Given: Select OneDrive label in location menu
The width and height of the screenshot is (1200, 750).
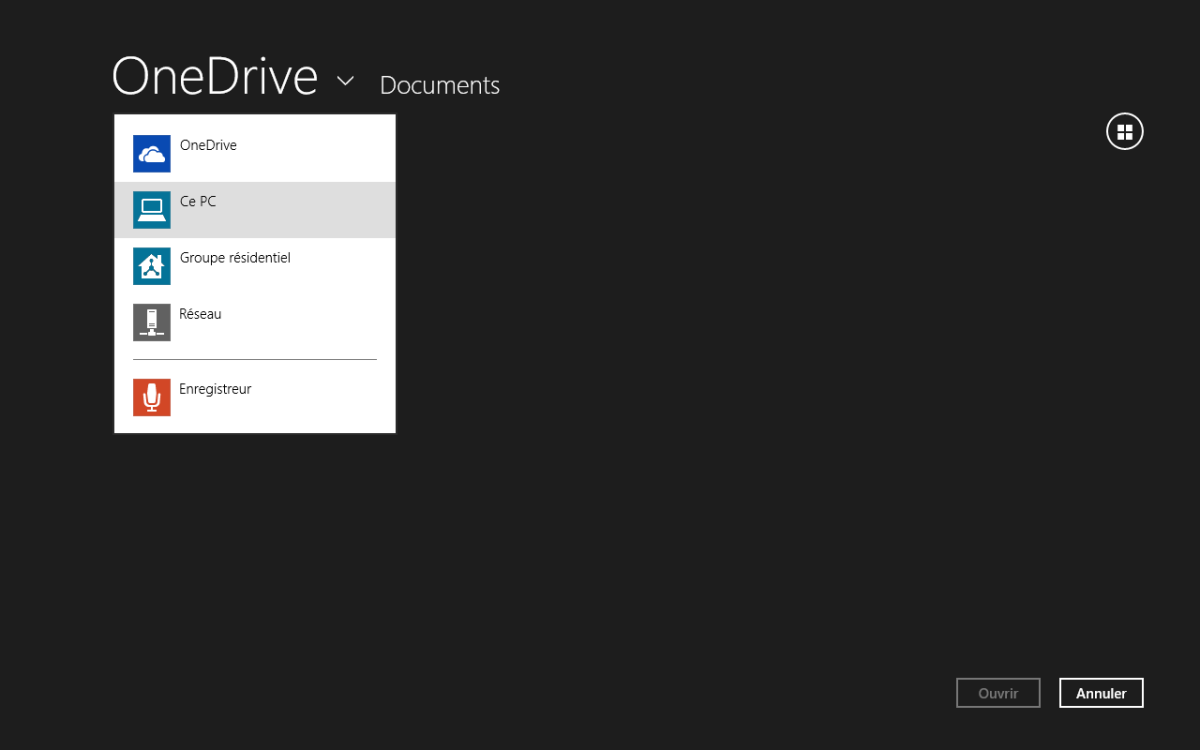Looking at the screenshot, I should point(208,145).
